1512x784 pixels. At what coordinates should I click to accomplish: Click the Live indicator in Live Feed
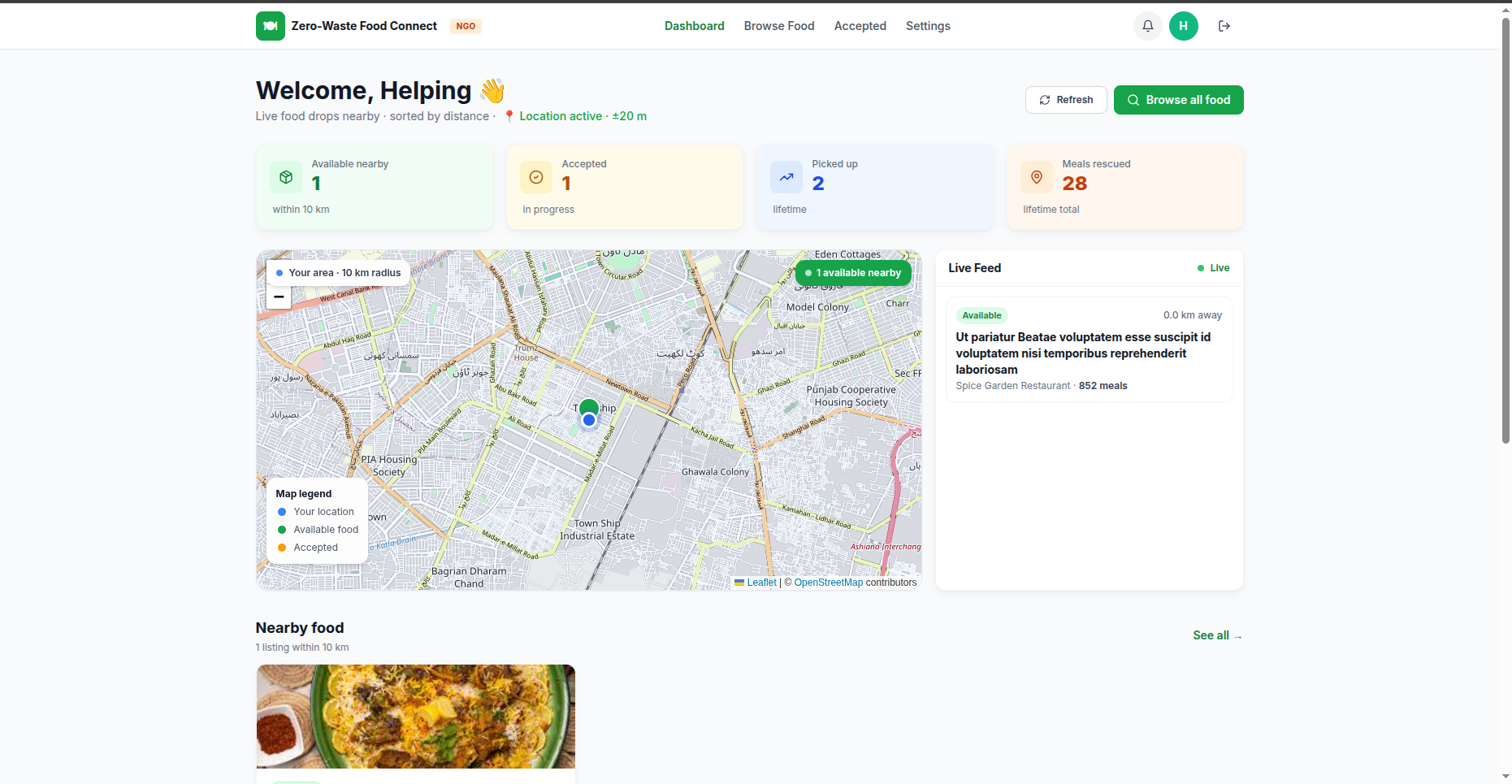coord(1213,268)
